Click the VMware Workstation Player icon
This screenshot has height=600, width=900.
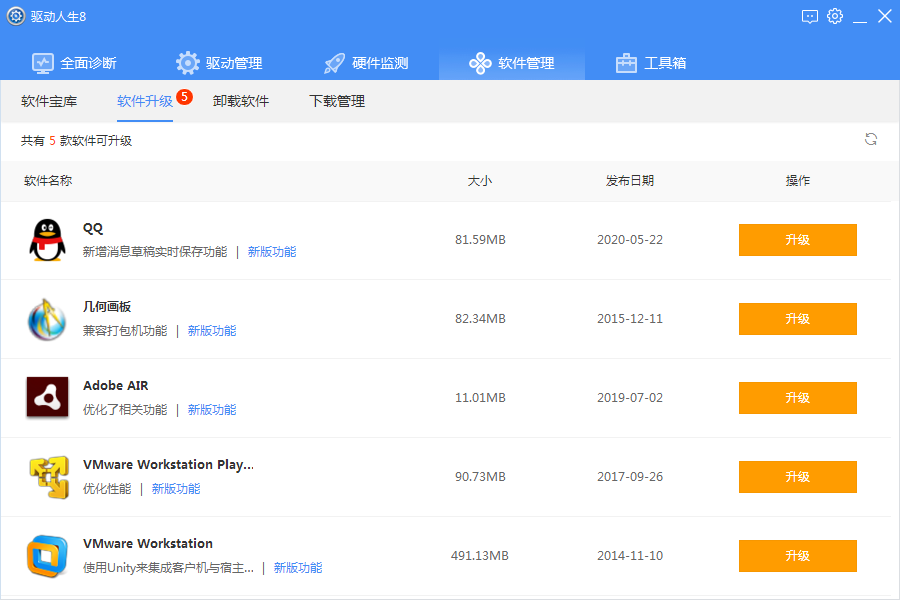pos(46,476)
